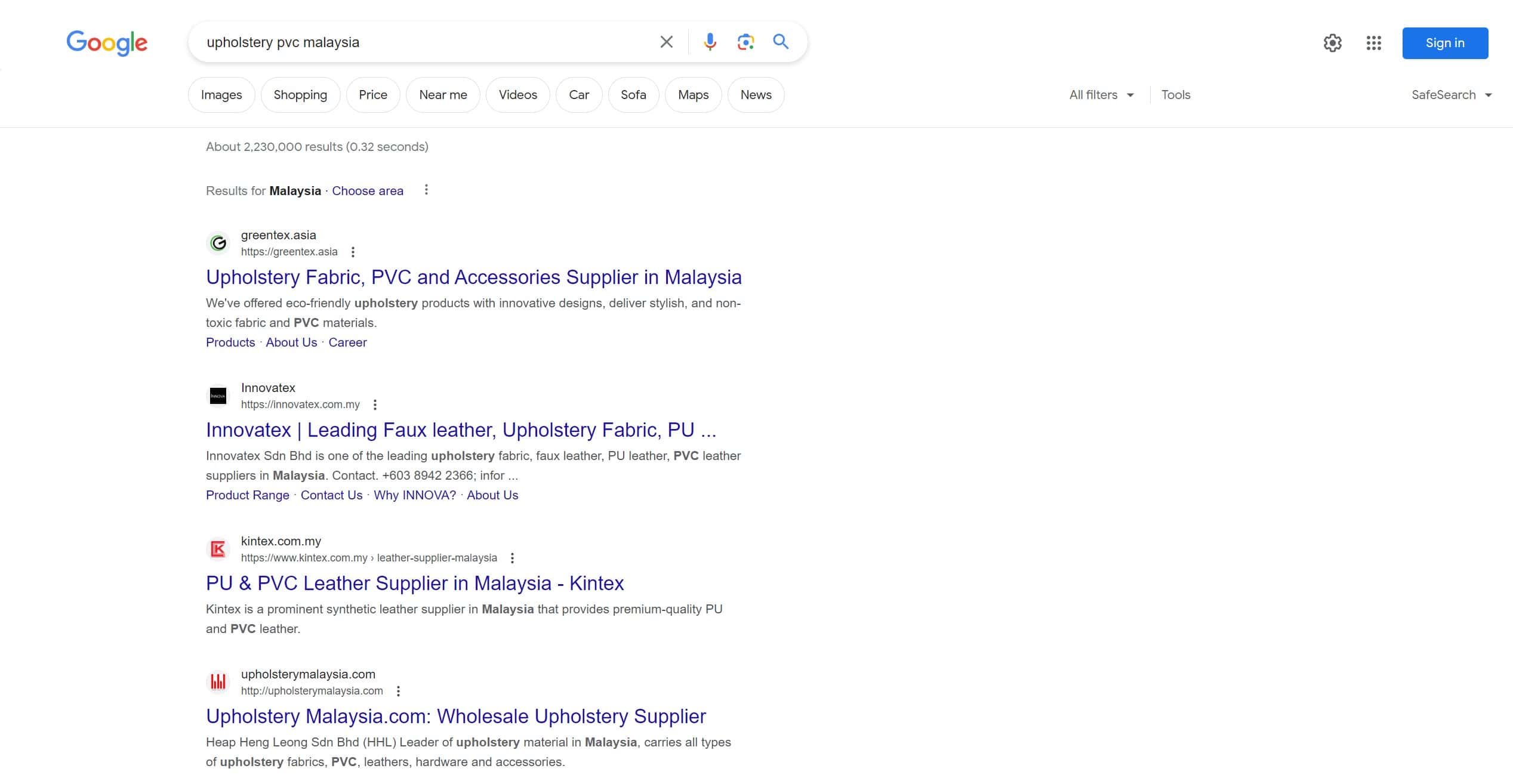Open three-dot menu for kintex.com.my result
The image size is (1513, 784).
pyautogui.click(x=512, y=558)
